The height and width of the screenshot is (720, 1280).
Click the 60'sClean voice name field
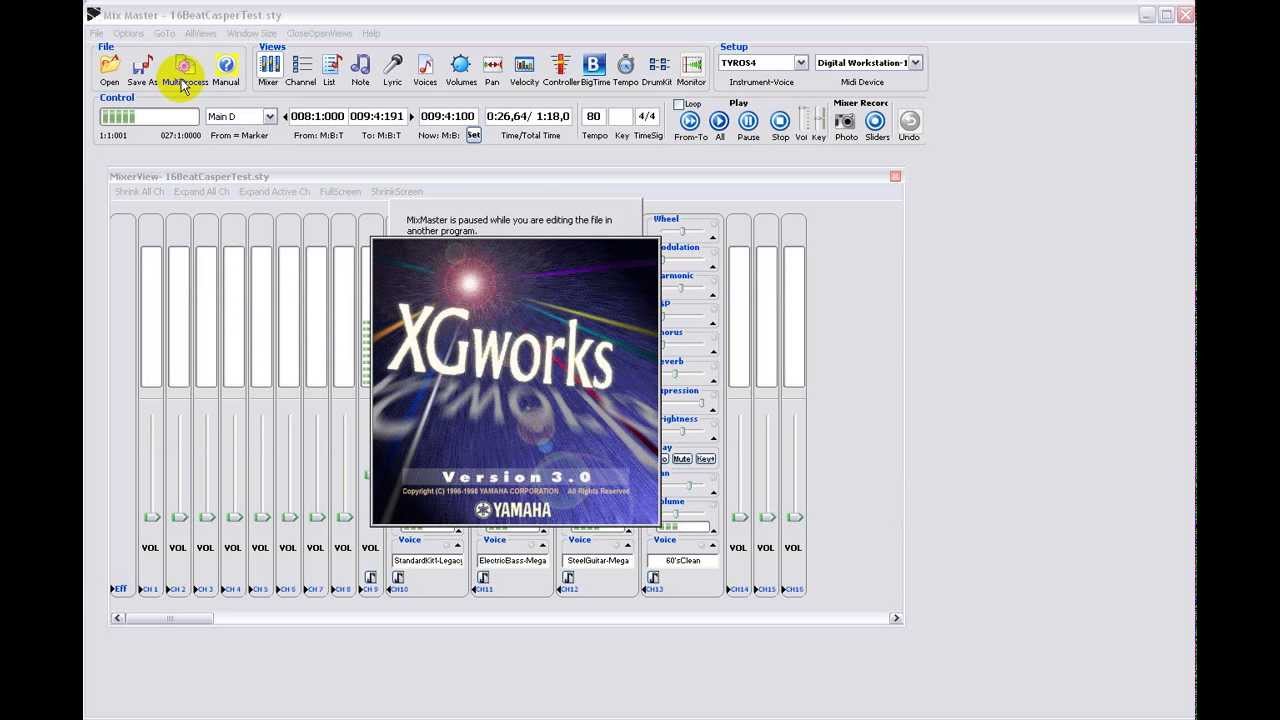pos(683,561)
